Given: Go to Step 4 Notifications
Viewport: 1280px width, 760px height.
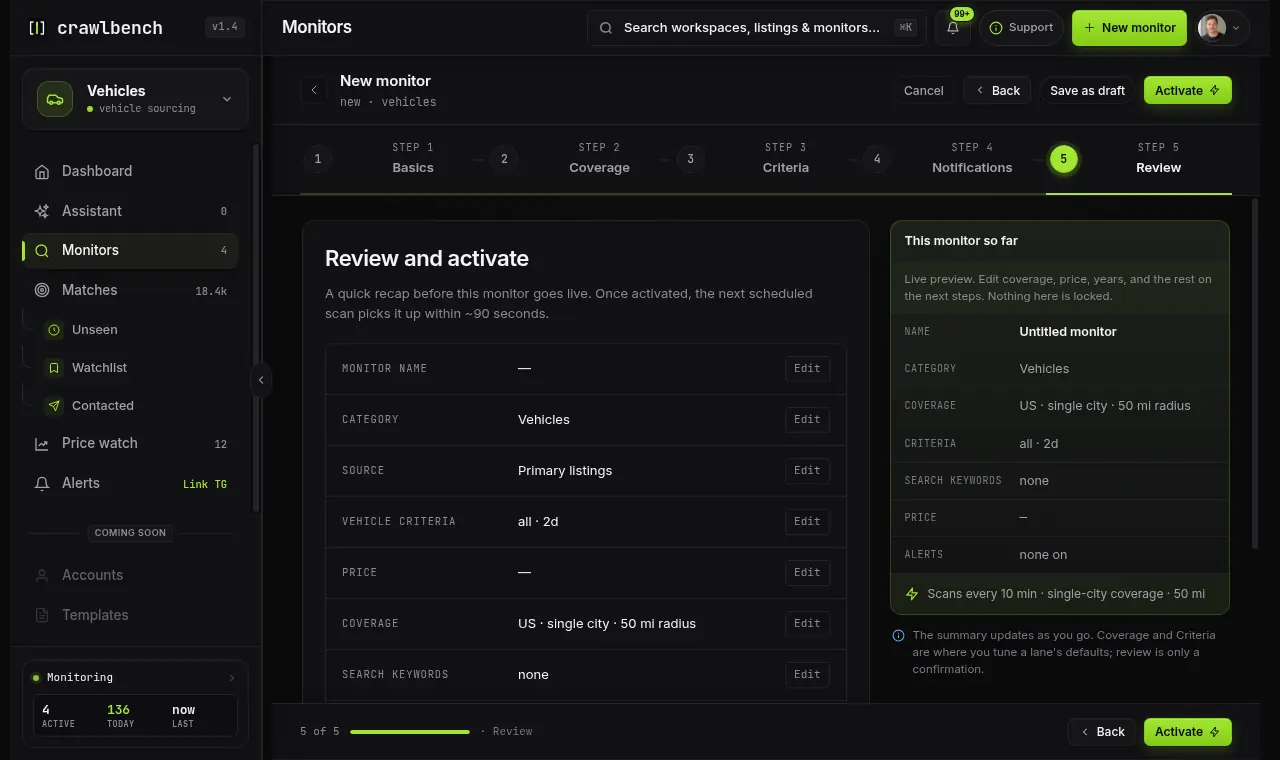Looking at the screenshot, I should point(952,159).
